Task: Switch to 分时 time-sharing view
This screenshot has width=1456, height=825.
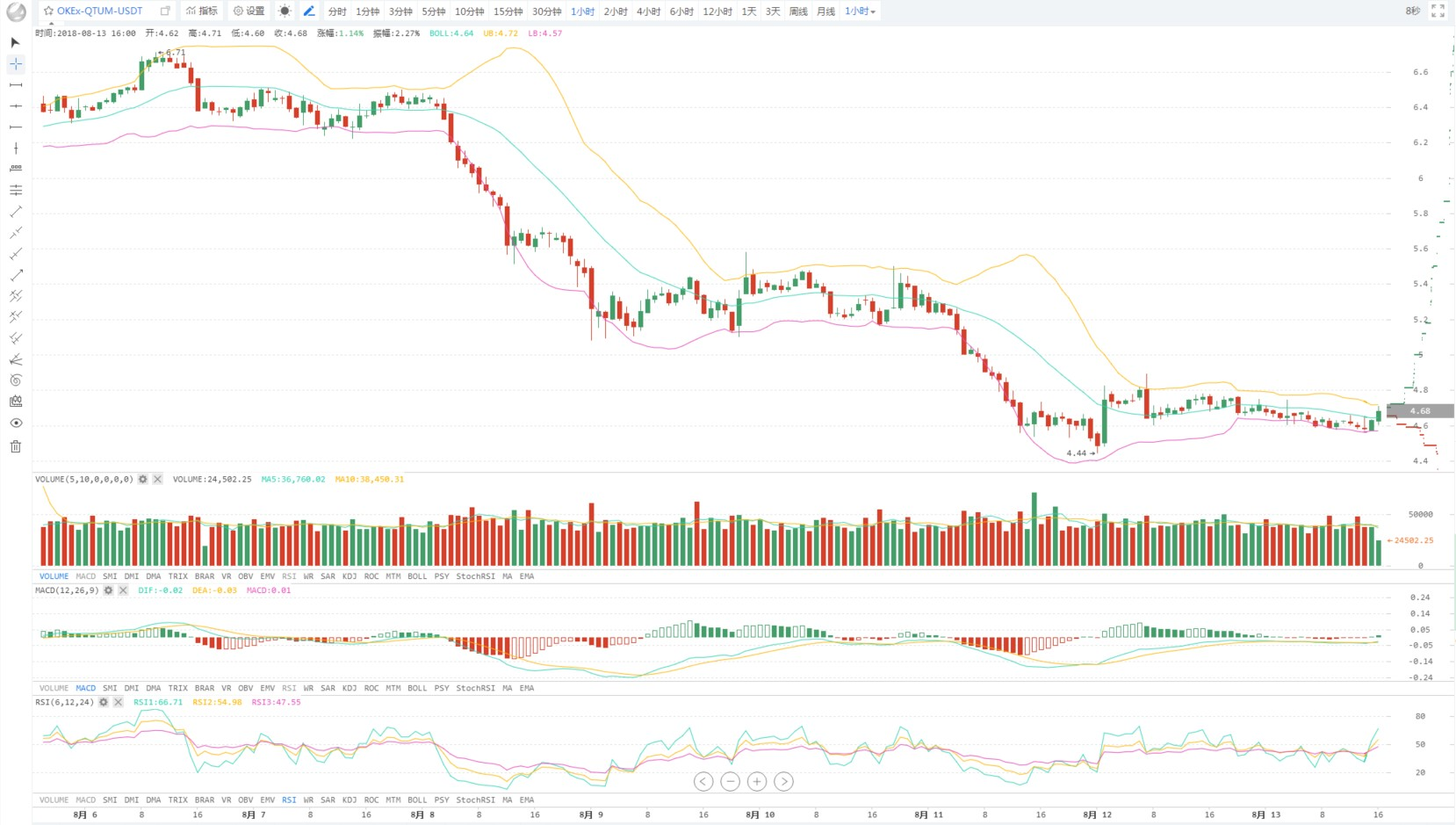Action: (x=337, y=11)
